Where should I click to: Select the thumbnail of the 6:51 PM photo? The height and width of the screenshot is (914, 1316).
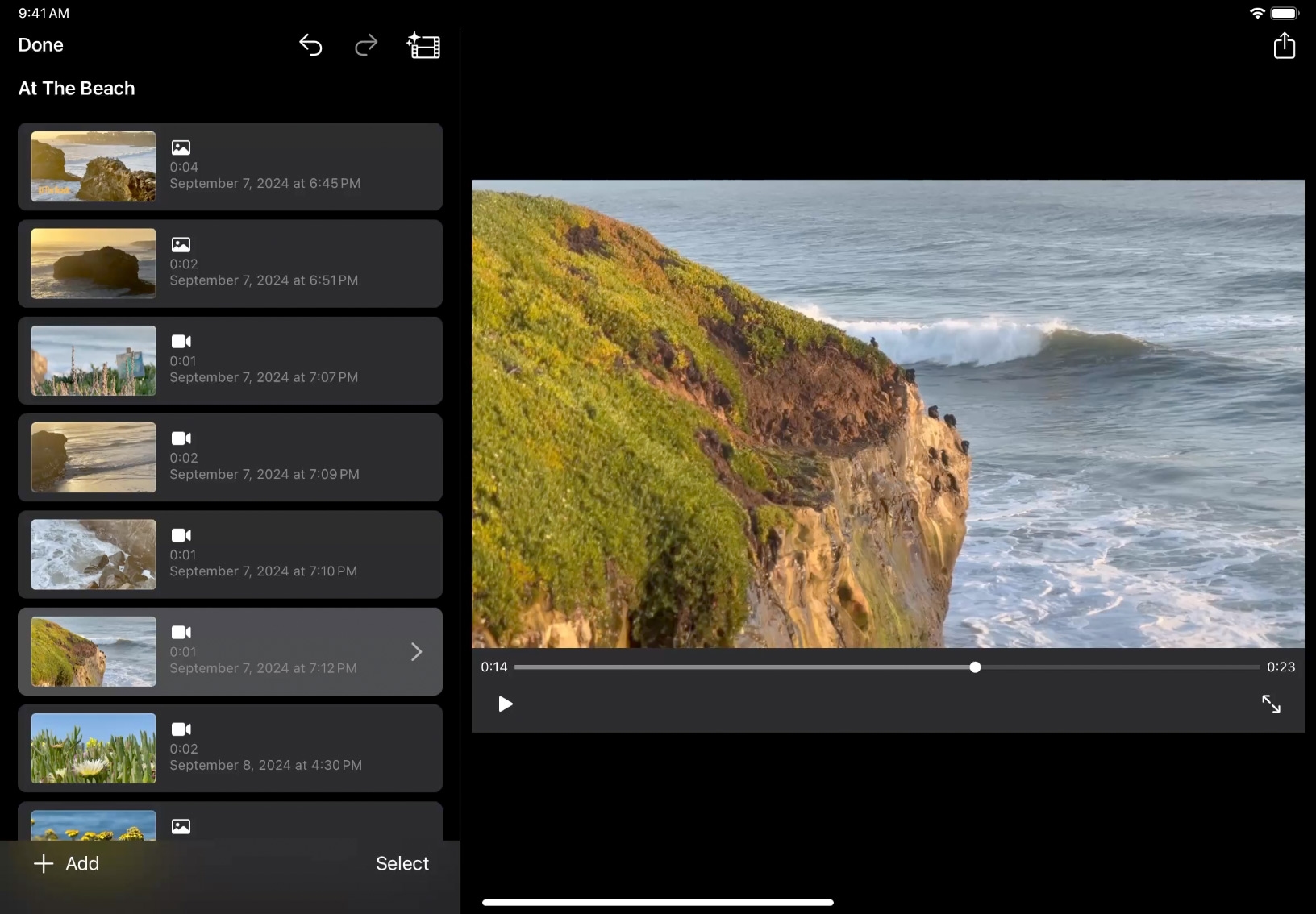(94, 264)
